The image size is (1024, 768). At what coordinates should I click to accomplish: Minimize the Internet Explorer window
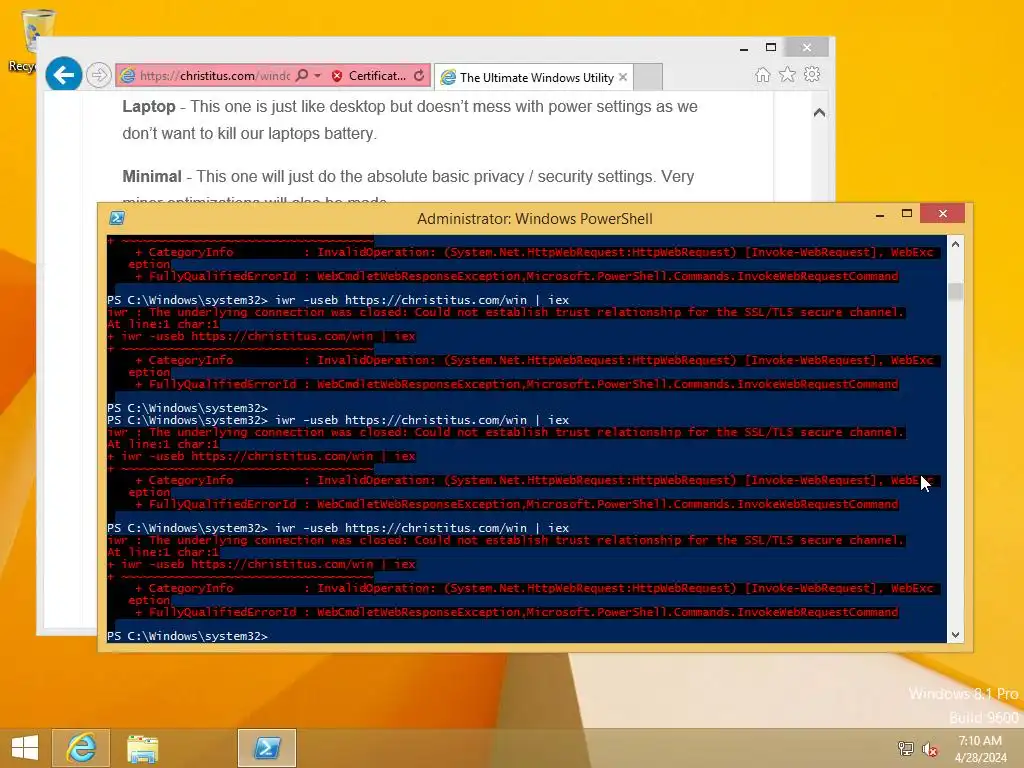pos(744,48)
